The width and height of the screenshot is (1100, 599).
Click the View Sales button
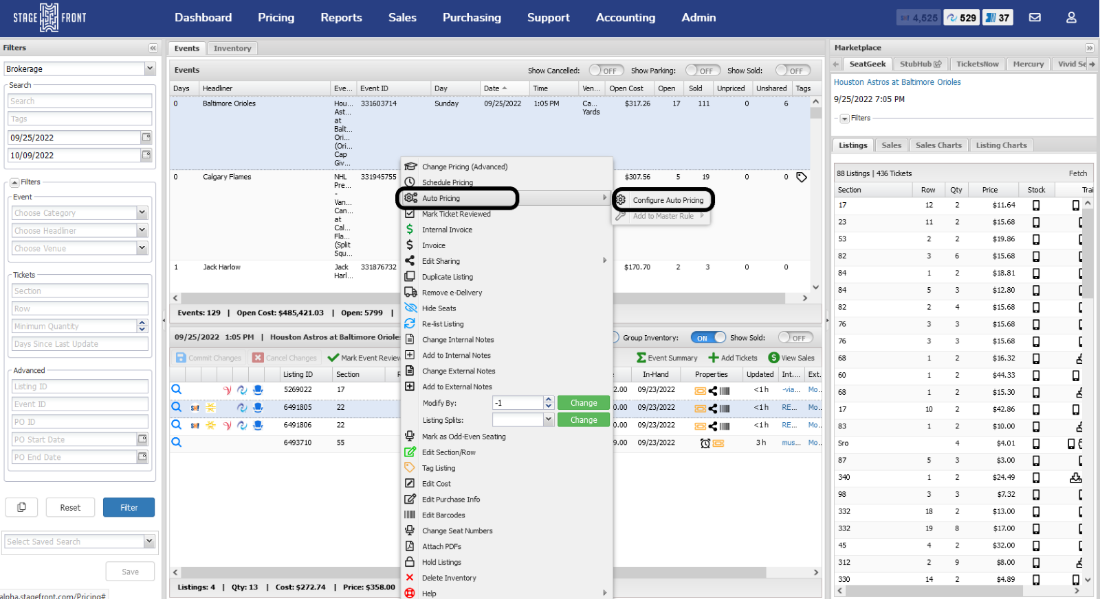(791, 358)
